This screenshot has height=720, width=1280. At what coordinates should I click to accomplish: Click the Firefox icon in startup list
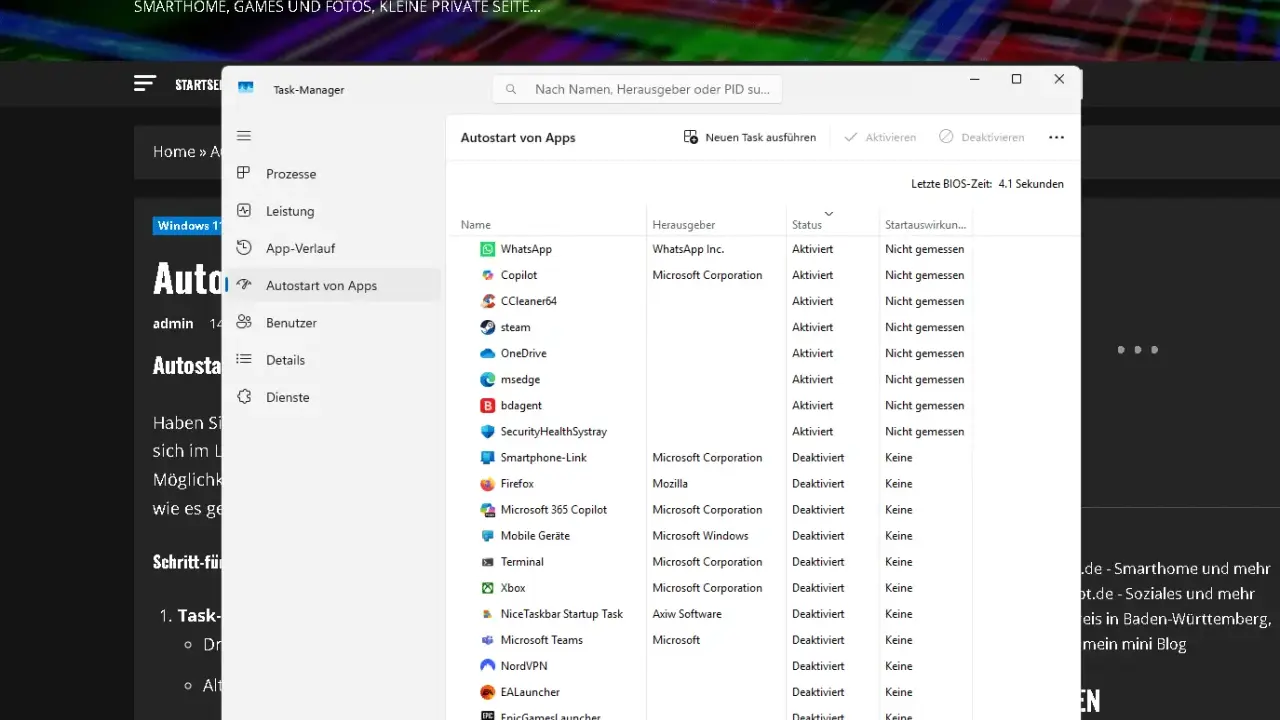[487, 483]
